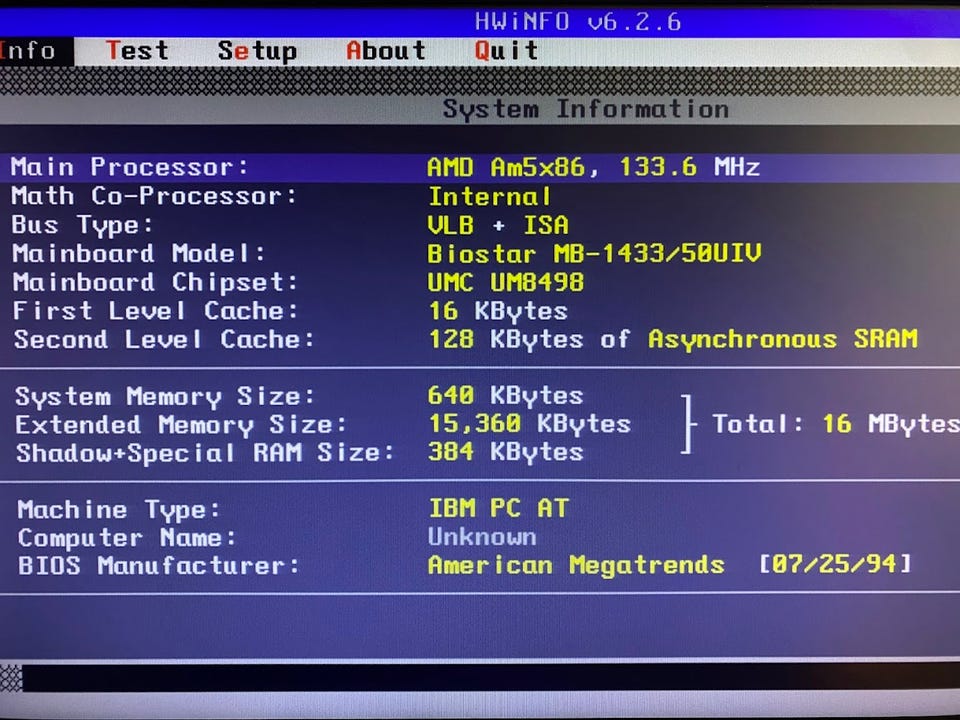Click the Machine Type label
The image size is (960, 720).
pyautogui.click(x=118, y=509)
